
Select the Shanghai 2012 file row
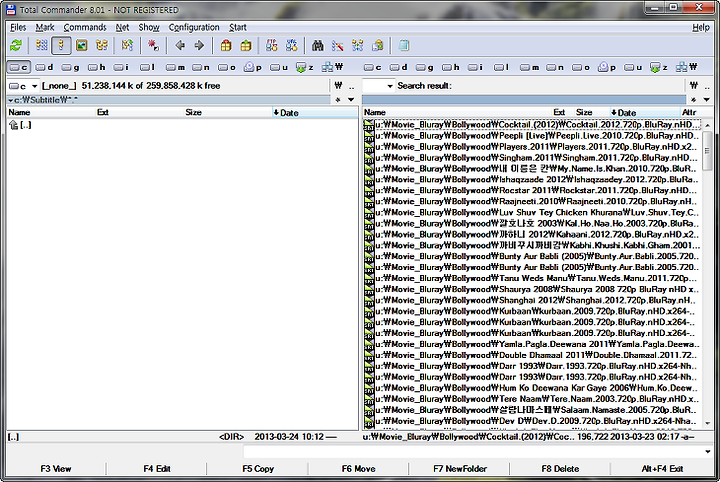(x=532, y=300)
